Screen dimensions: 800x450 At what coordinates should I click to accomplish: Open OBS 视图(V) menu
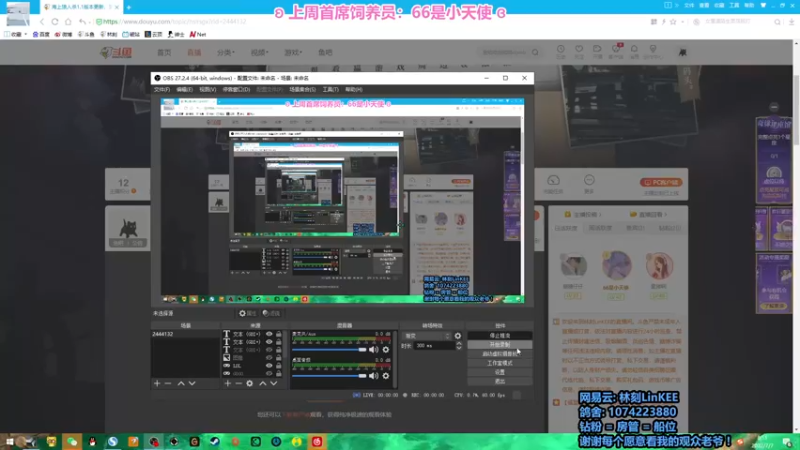pyautogui.click(x=207, y=89)
